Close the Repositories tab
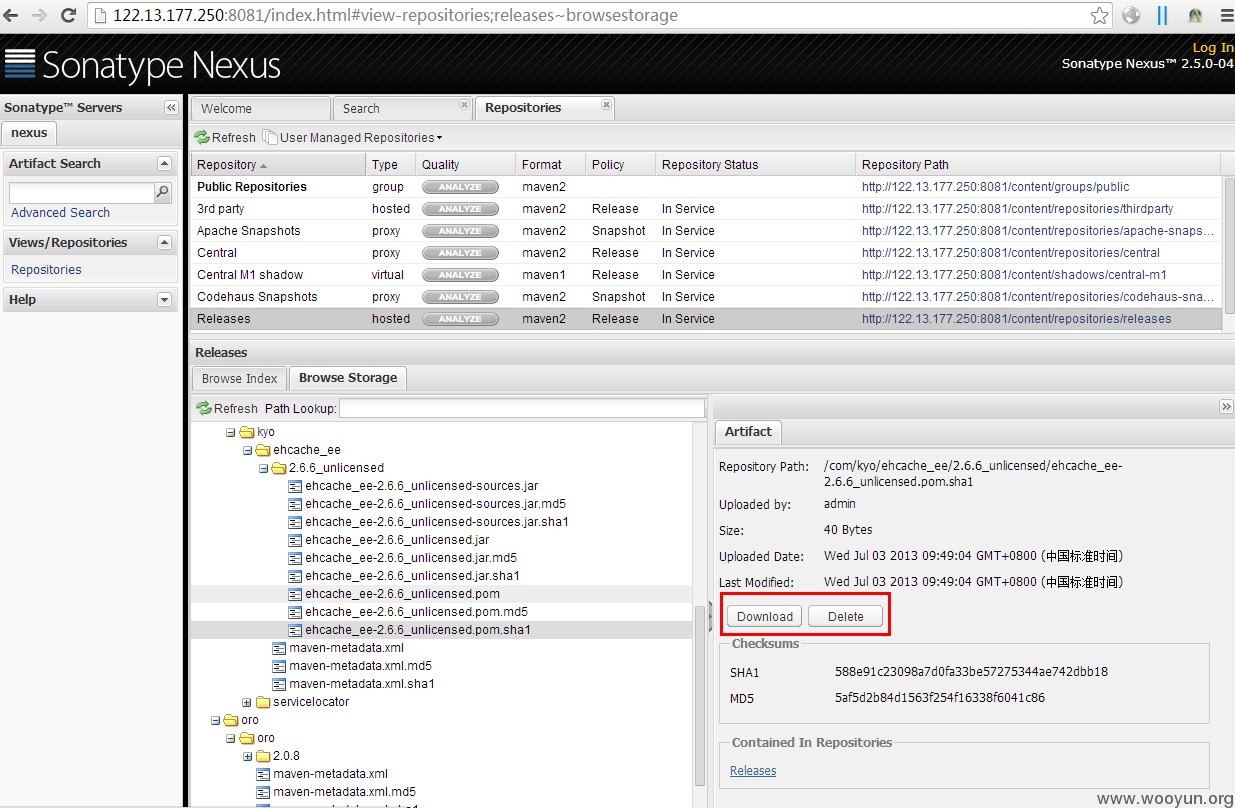The image size is (1235, 808). tap(606, 104)
